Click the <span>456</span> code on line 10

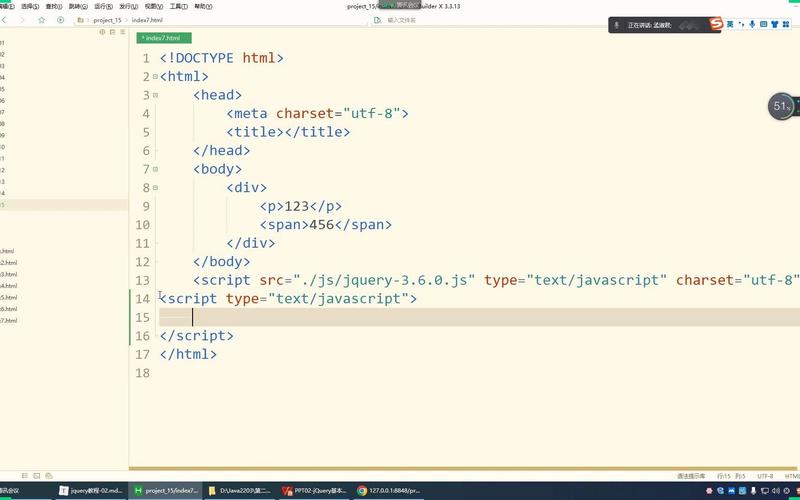click(x=326, y=224)
